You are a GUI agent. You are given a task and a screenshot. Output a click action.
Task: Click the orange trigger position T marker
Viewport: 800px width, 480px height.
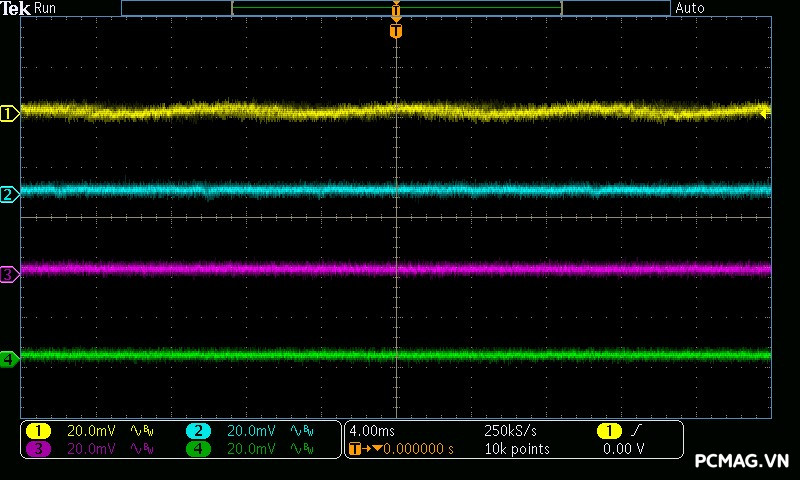396,31
